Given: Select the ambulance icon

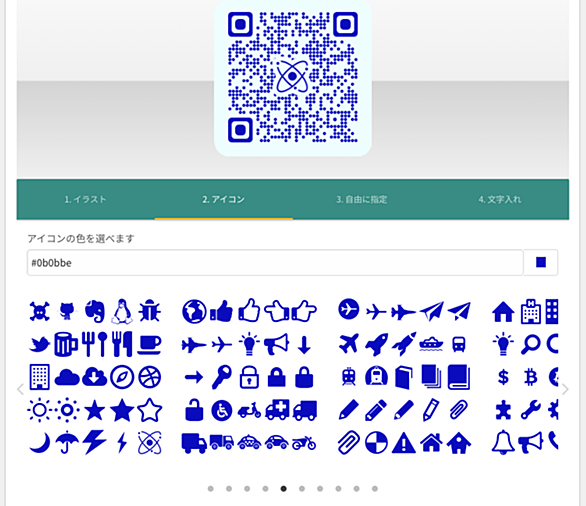Looking at the screenshot, I should (x=277, y=410).
